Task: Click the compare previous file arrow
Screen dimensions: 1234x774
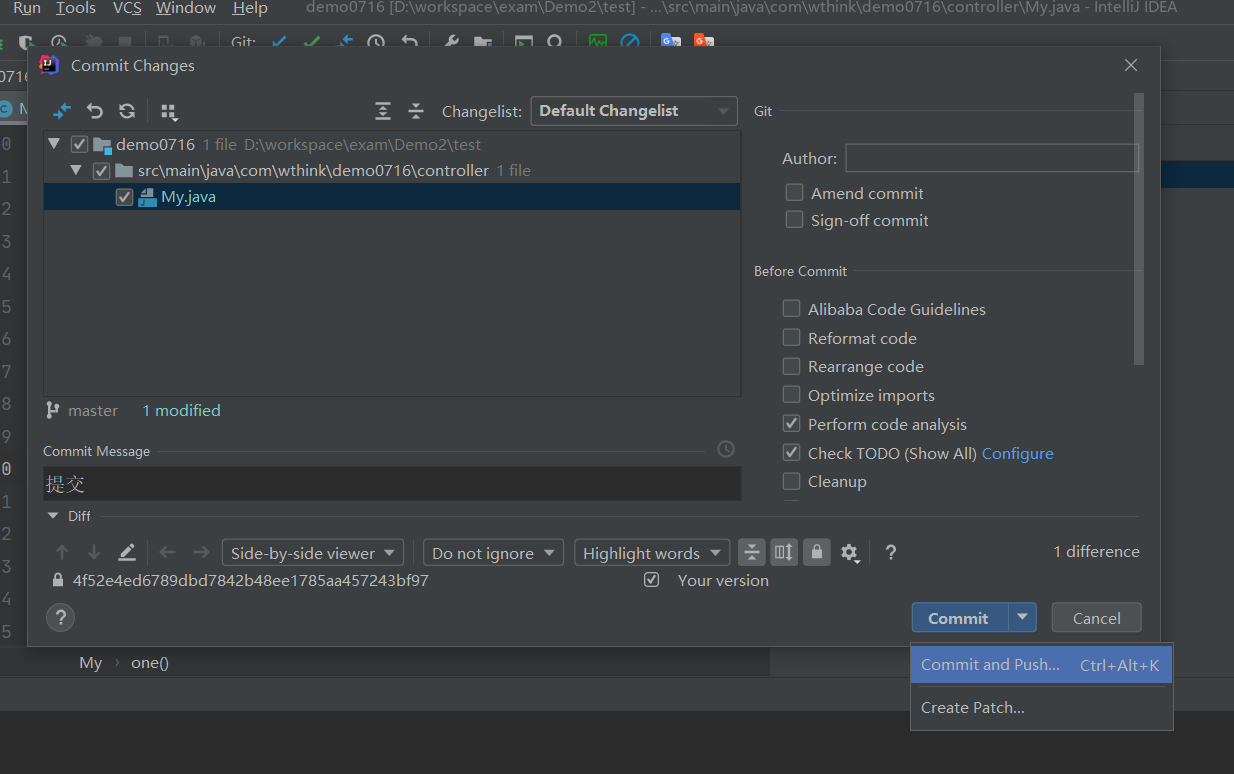Action: pos(168,552)
